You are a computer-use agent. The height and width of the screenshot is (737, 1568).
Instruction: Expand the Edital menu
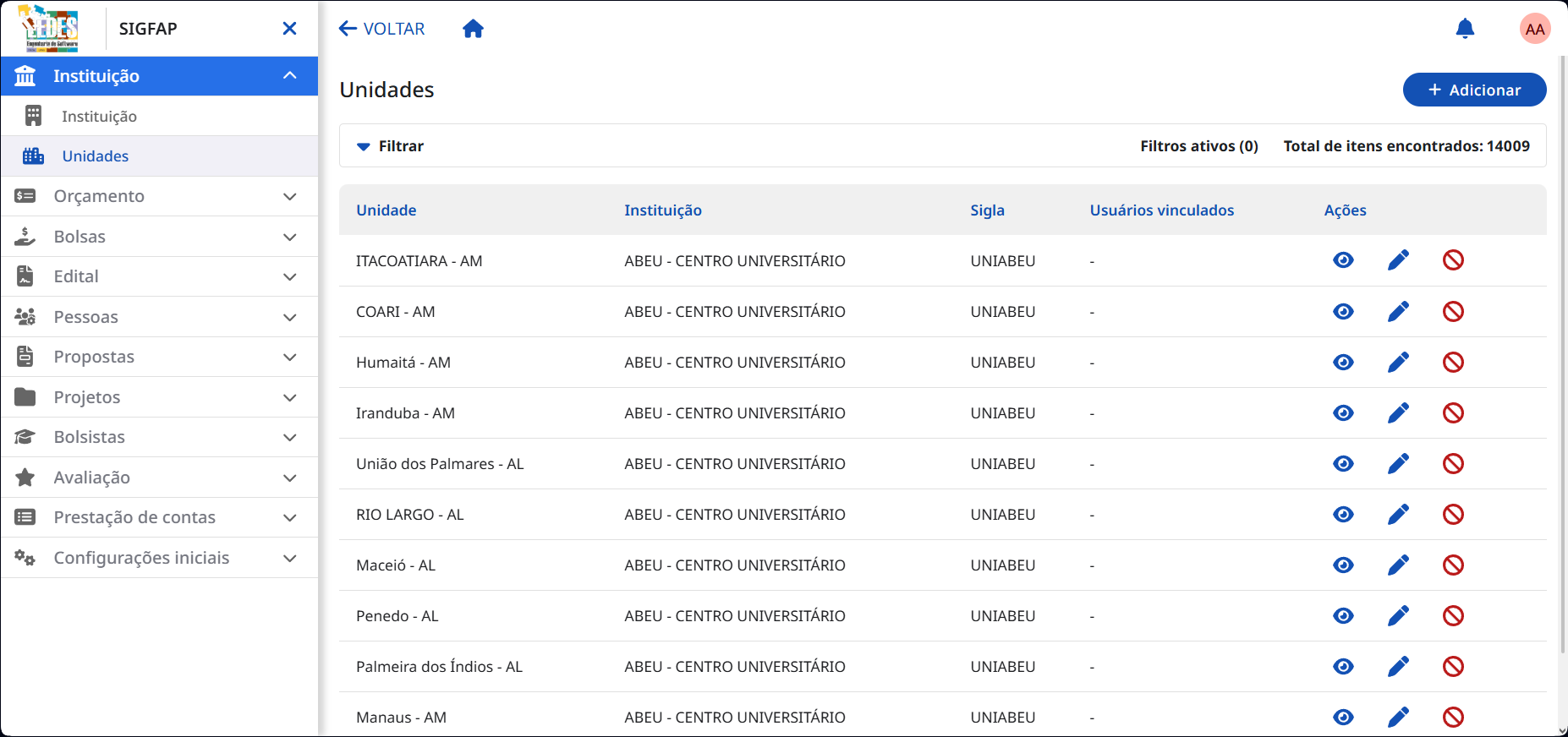click(x=159, y=276)
